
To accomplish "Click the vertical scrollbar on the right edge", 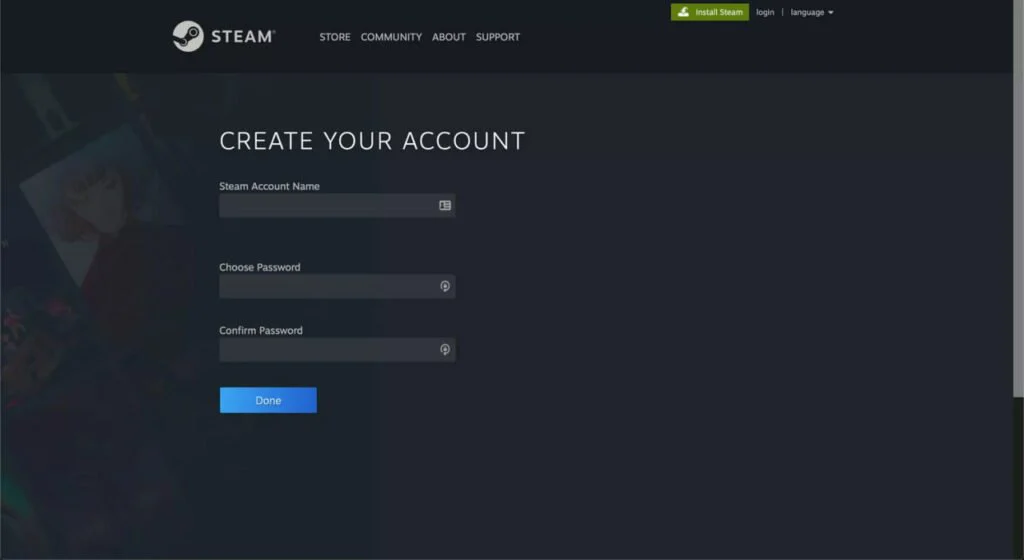I will tap(1018, 200).
